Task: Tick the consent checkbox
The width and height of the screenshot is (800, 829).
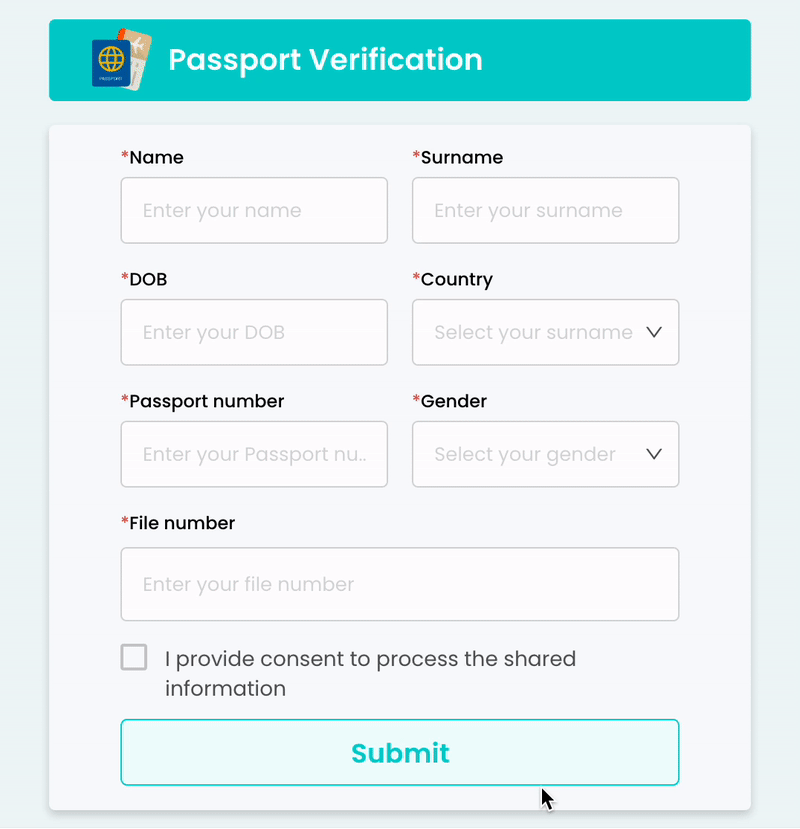Action: tap(134, 658)
